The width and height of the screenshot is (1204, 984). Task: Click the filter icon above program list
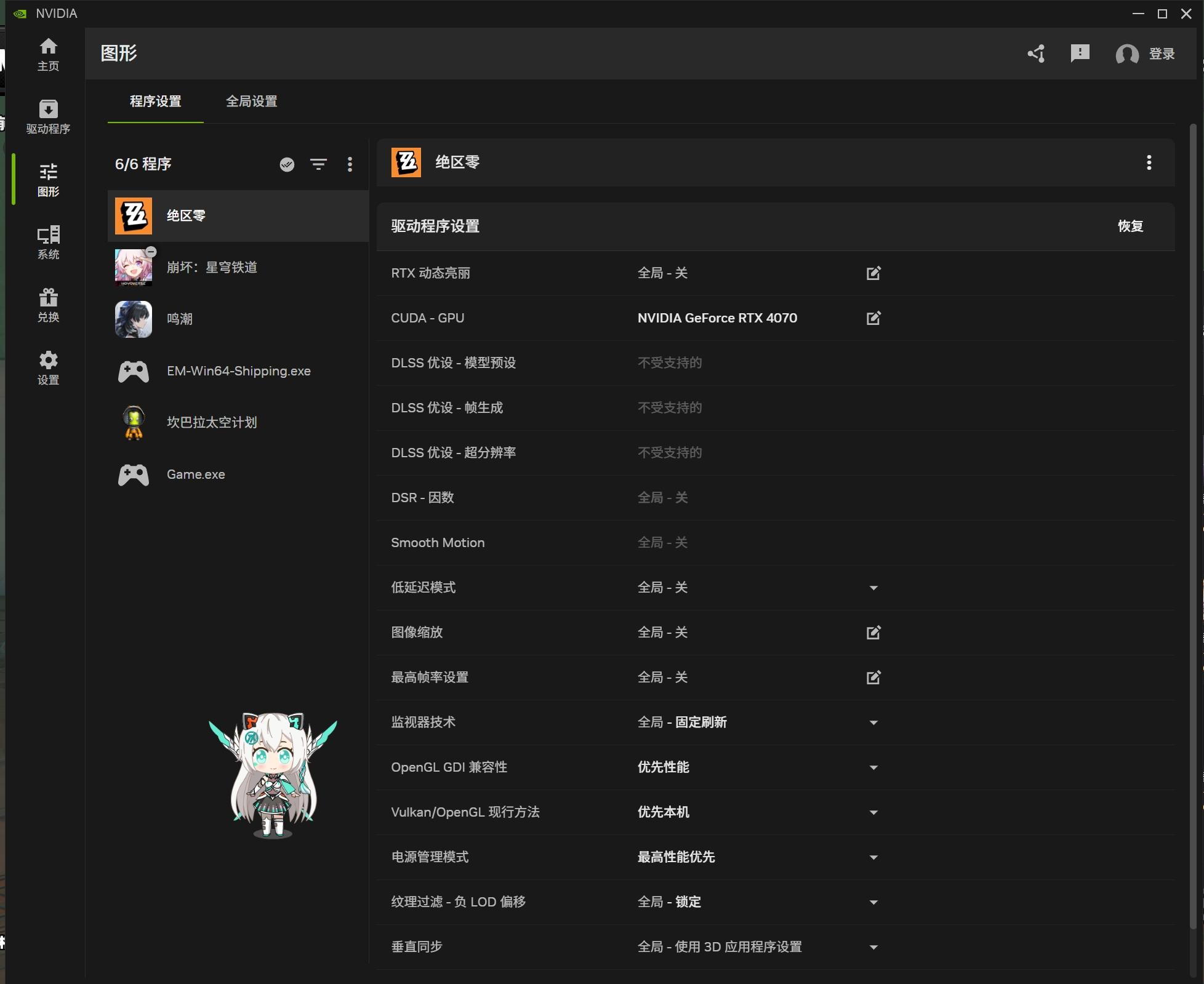318,164
